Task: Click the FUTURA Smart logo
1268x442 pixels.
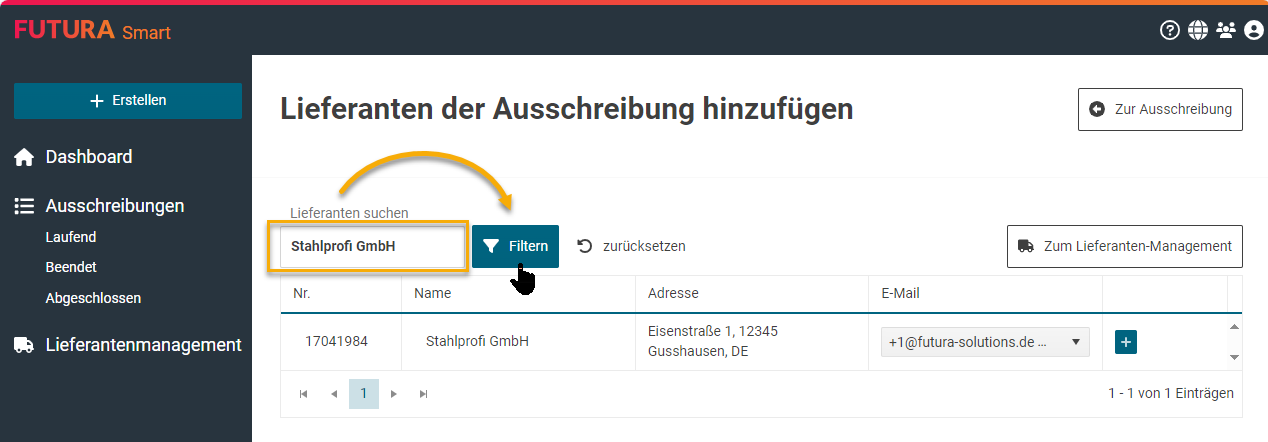Action: (x=92, y=31)
